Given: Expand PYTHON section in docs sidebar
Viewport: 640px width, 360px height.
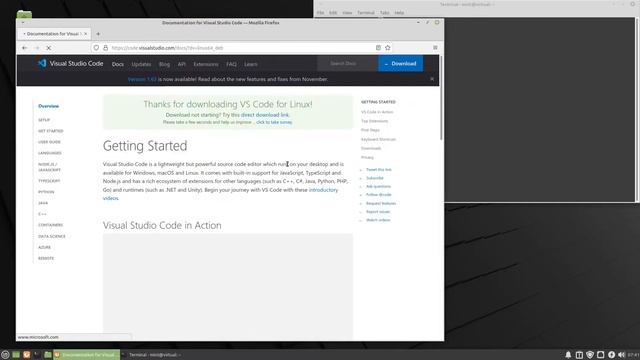Looking at the screenshot, I should point(46,192).
